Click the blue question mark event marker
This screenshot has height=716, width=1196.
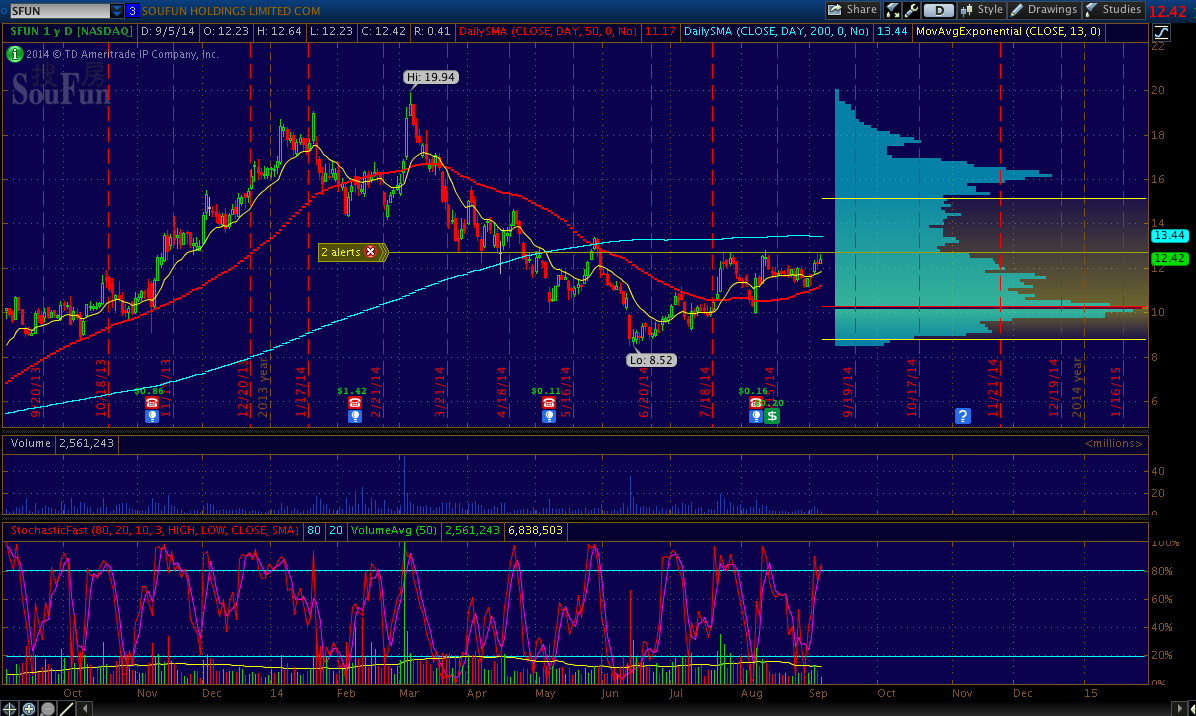pos(963,416)
